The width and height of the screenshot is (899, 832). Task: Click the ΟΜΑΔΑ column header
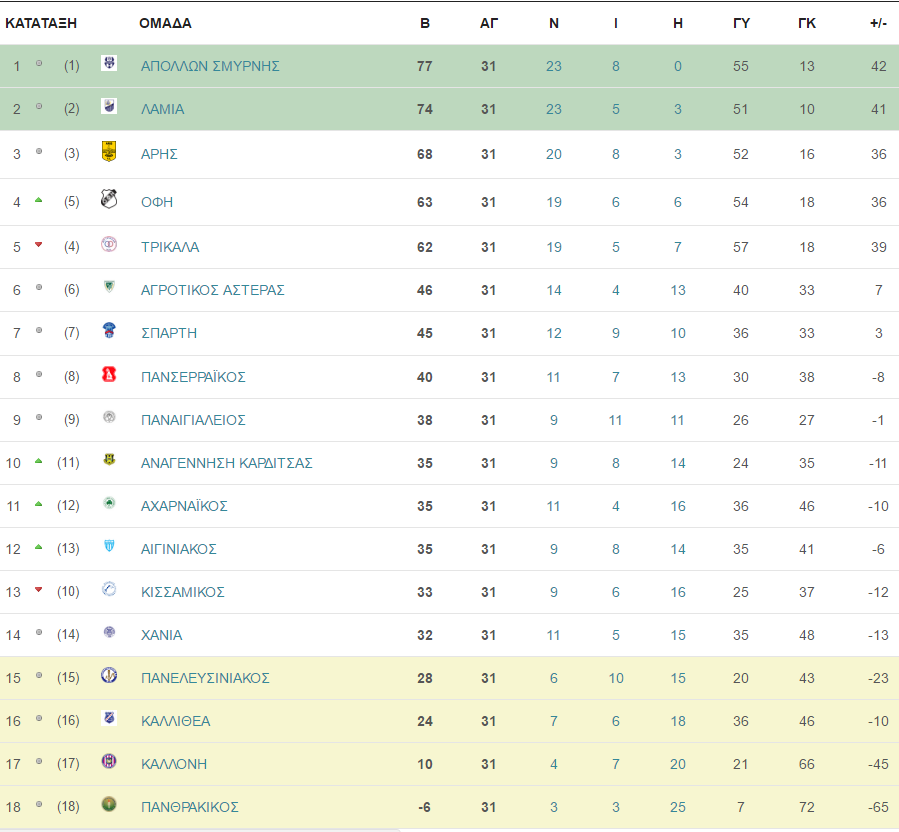point(165,24)
